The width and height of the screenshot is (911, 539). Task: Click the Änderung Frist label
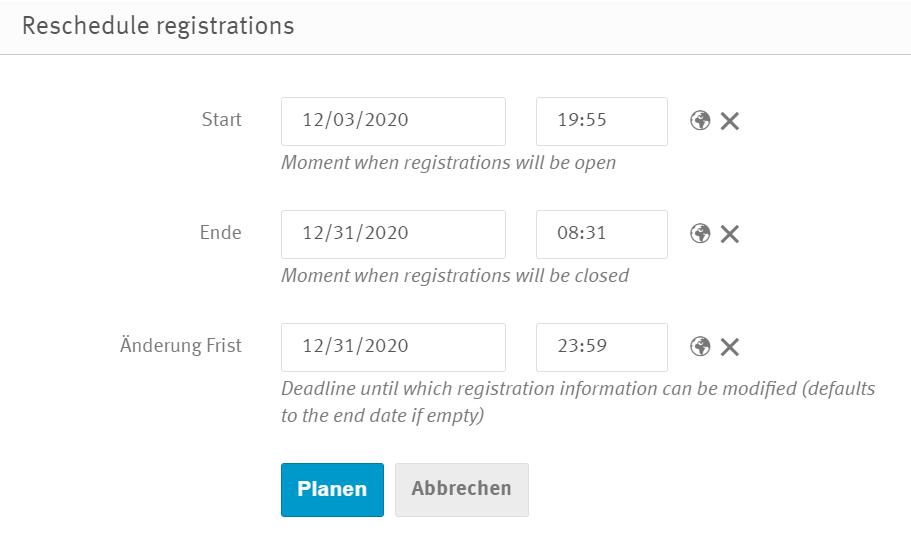[x=179, y=346]
